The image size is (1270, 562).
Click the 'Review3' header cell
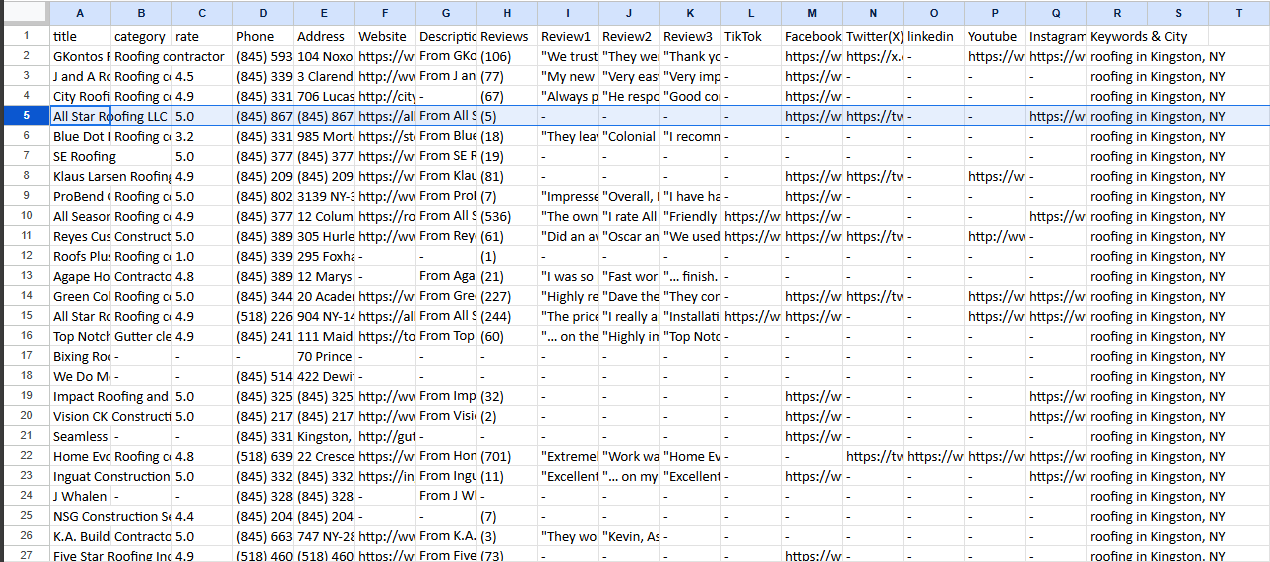(690, 36)
